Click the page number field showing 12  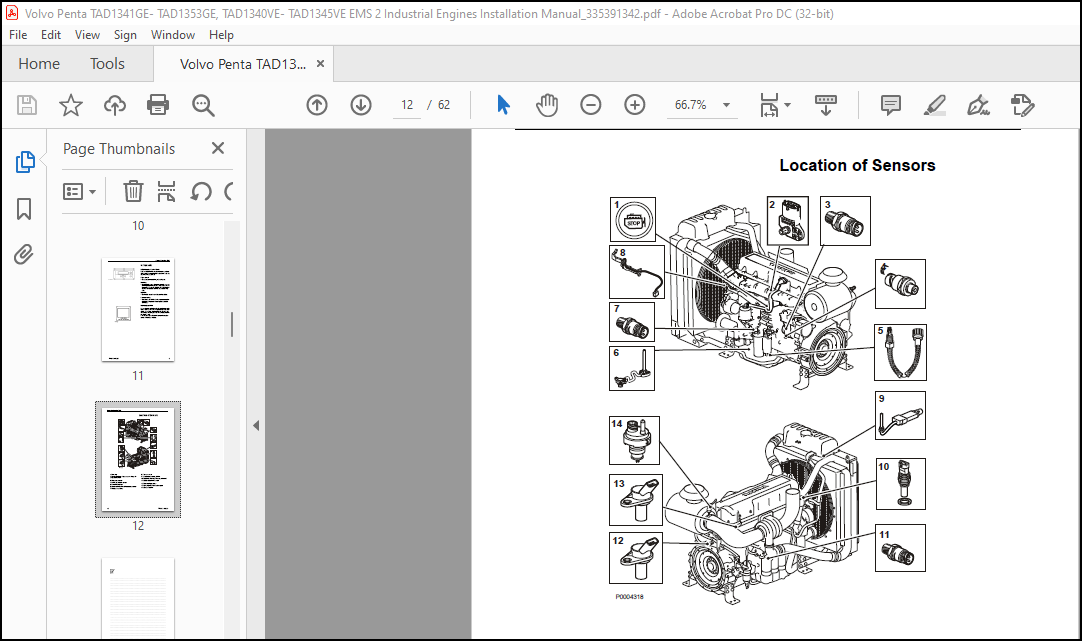407,105
